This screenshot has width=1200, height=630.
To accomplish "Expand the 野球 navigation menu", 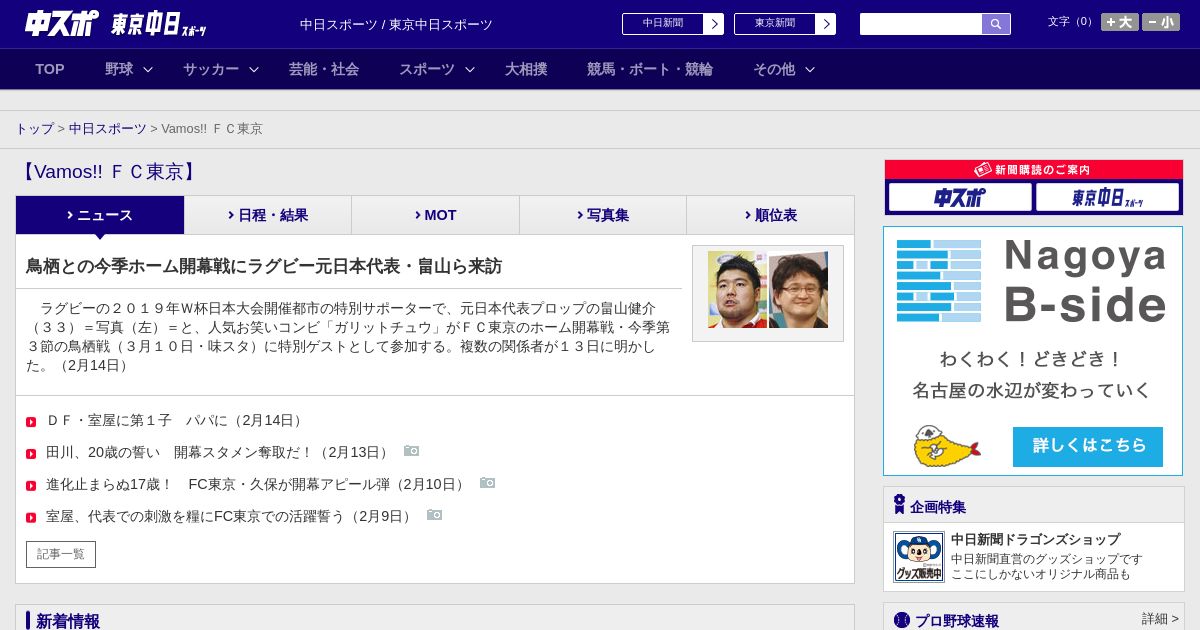I will click(129, 69).
